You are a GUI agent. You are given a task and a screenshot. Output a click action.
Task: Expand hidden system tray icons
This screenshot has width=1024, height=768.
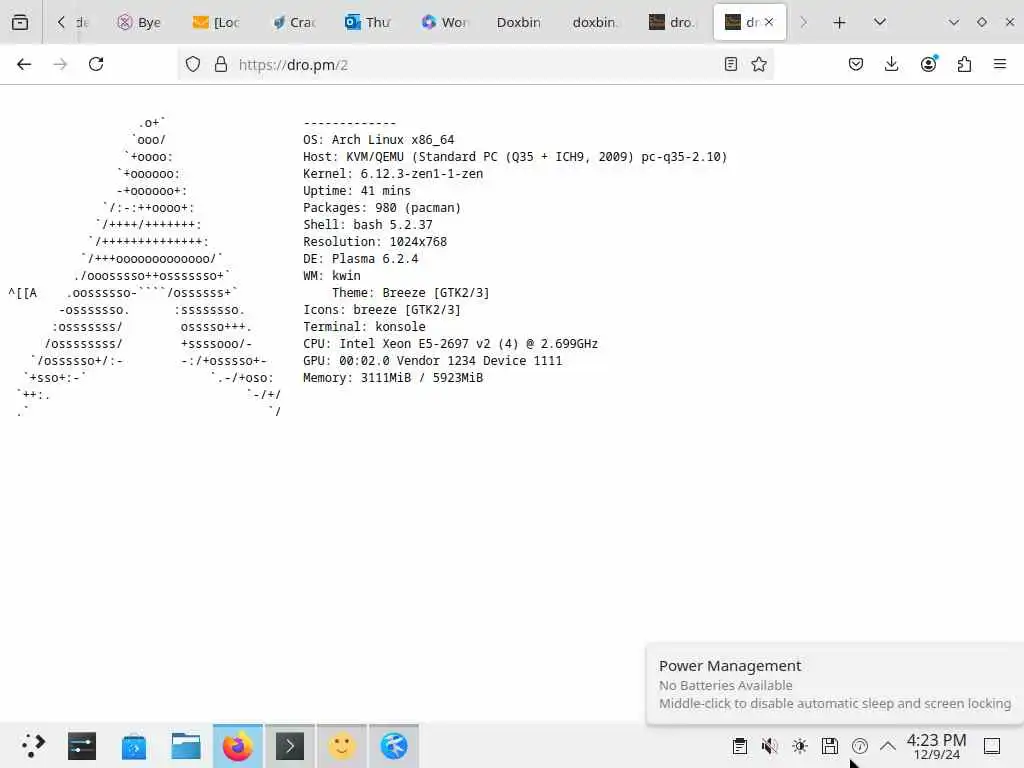pos(888,746)
